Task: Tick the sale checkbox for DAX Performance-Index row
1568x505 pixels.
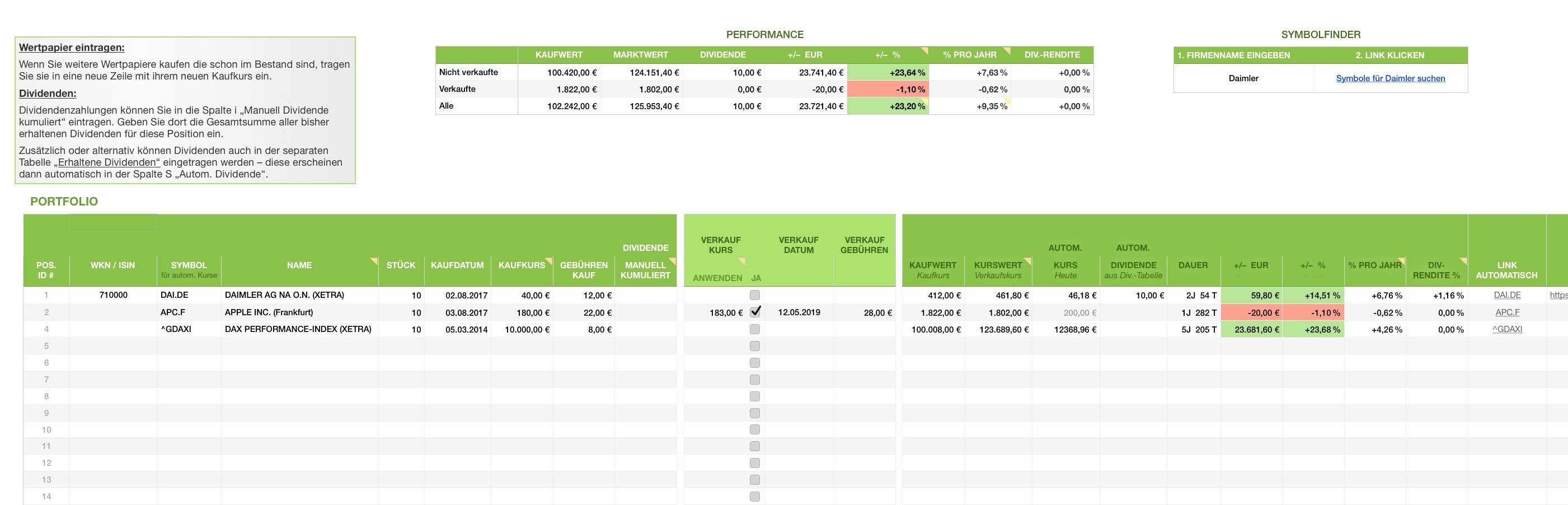Action: click(755, 329)
